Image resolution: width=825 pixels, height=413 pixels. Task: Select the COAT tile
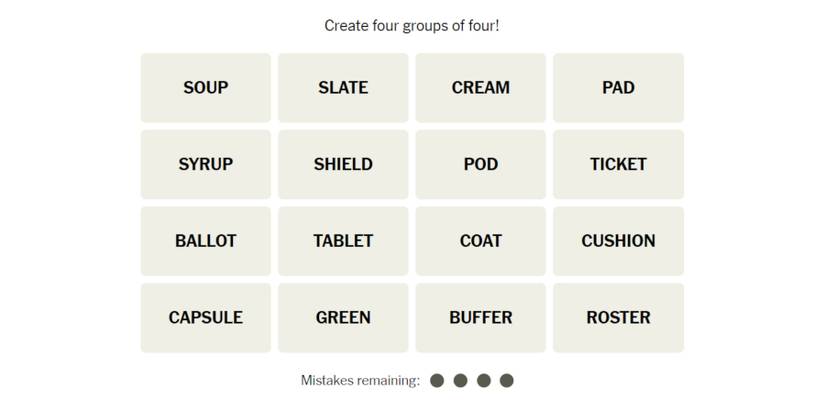pyautogui.click(x=481, y=241)
